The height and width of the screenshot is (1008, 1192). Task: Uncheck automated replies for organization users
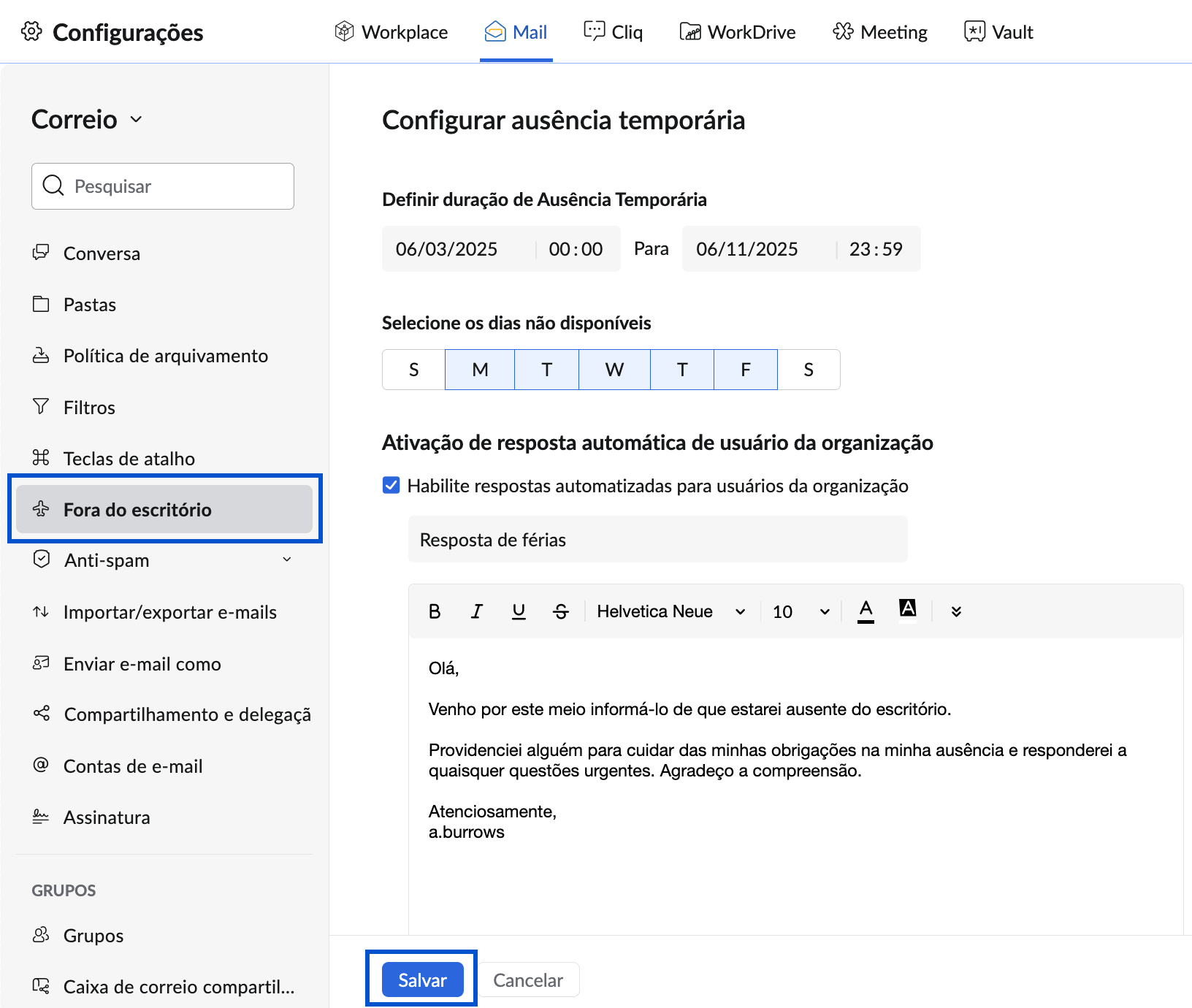point(391,486)
